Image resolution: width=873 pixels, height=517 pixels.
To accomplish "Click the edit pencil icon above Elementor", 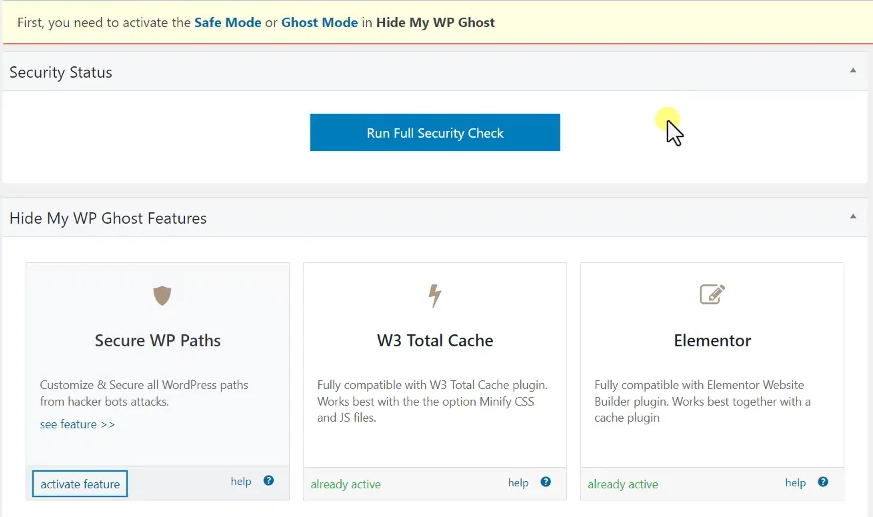I will [x=712, y=295].
